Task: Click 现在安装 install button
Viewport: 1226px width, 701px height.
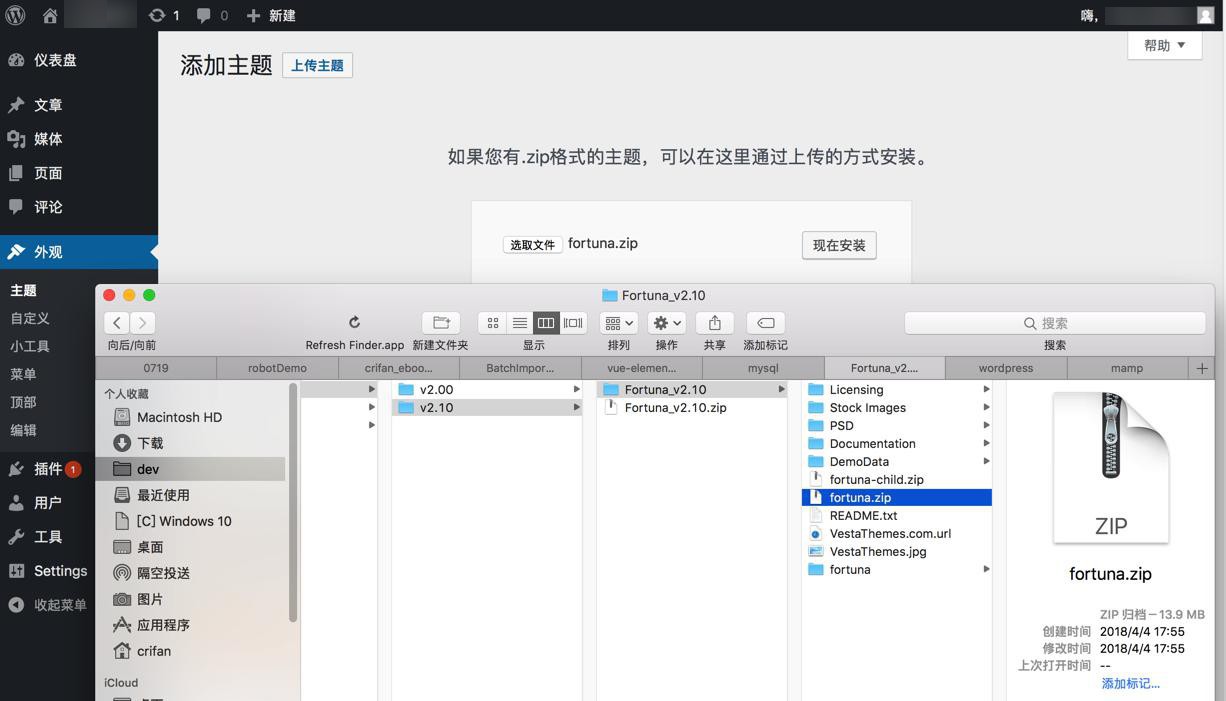Action: pos(839,245)
